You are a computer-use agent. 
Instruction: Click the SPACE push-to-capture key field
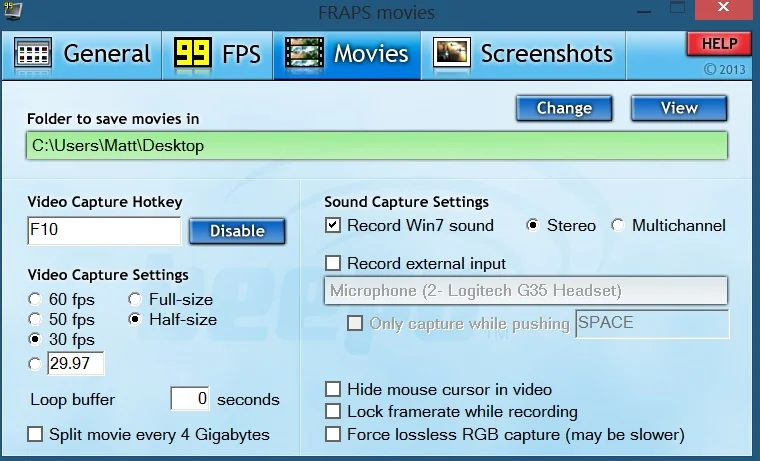click(x=652, y=323)
